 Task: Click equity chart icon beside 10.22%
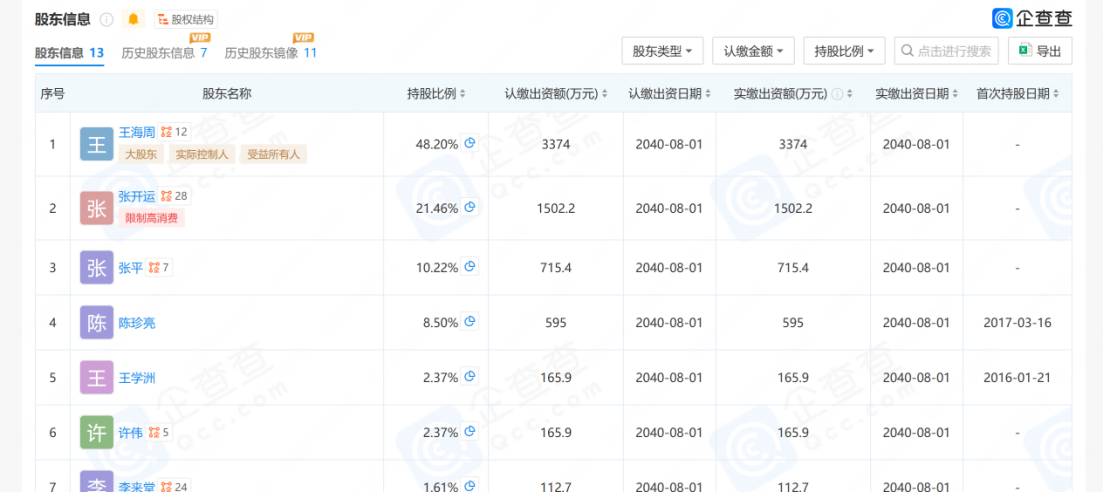pos(470,267)
